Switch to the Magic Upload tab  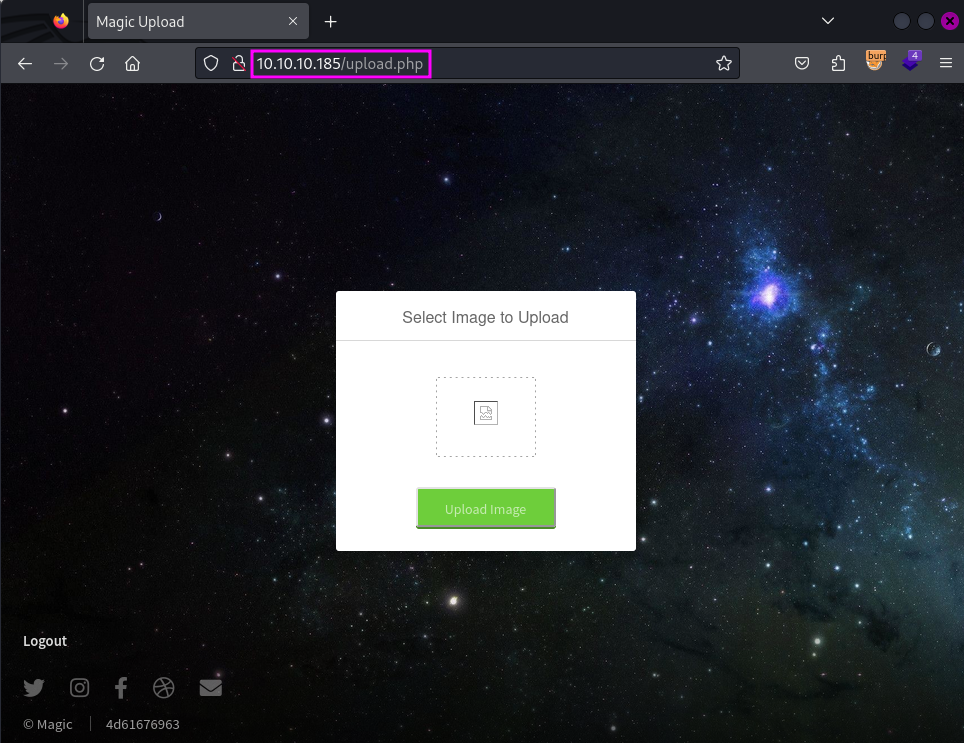click(198, 22)
